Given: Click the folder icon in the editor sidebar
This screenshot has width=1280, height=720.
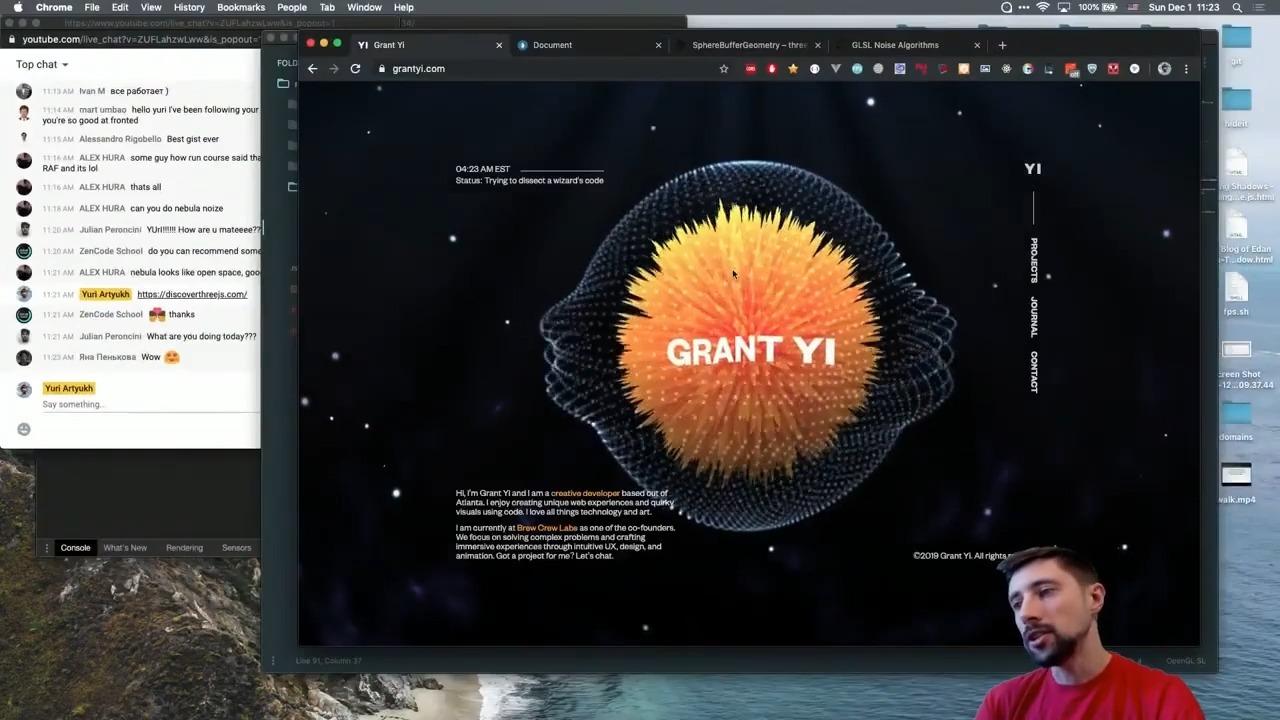Looking at the screenshot, I should 283,83.
